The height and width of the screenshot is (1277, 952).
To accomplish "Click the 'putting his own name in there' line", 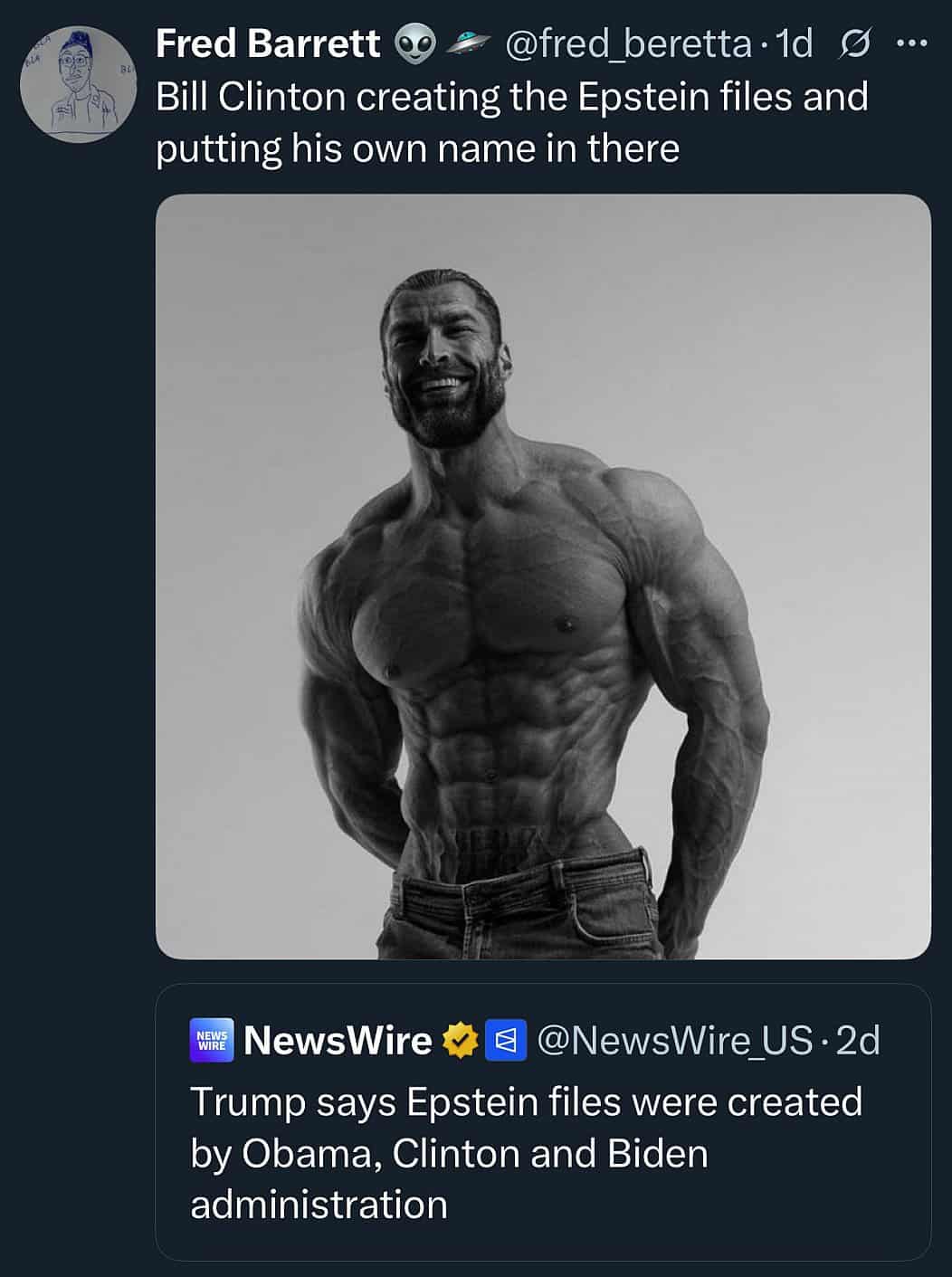I will pos(417,148).
